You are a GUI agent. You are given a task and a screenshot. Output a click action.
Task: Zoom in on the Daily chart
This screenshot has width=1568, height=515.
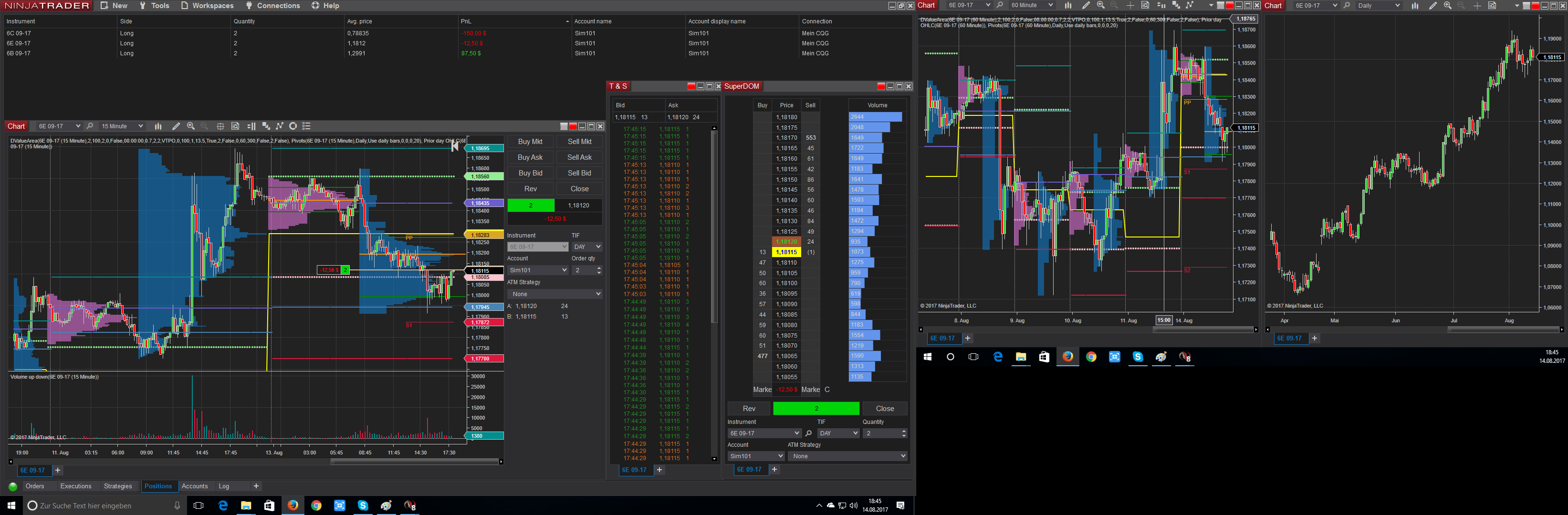tap(1447, 5)
